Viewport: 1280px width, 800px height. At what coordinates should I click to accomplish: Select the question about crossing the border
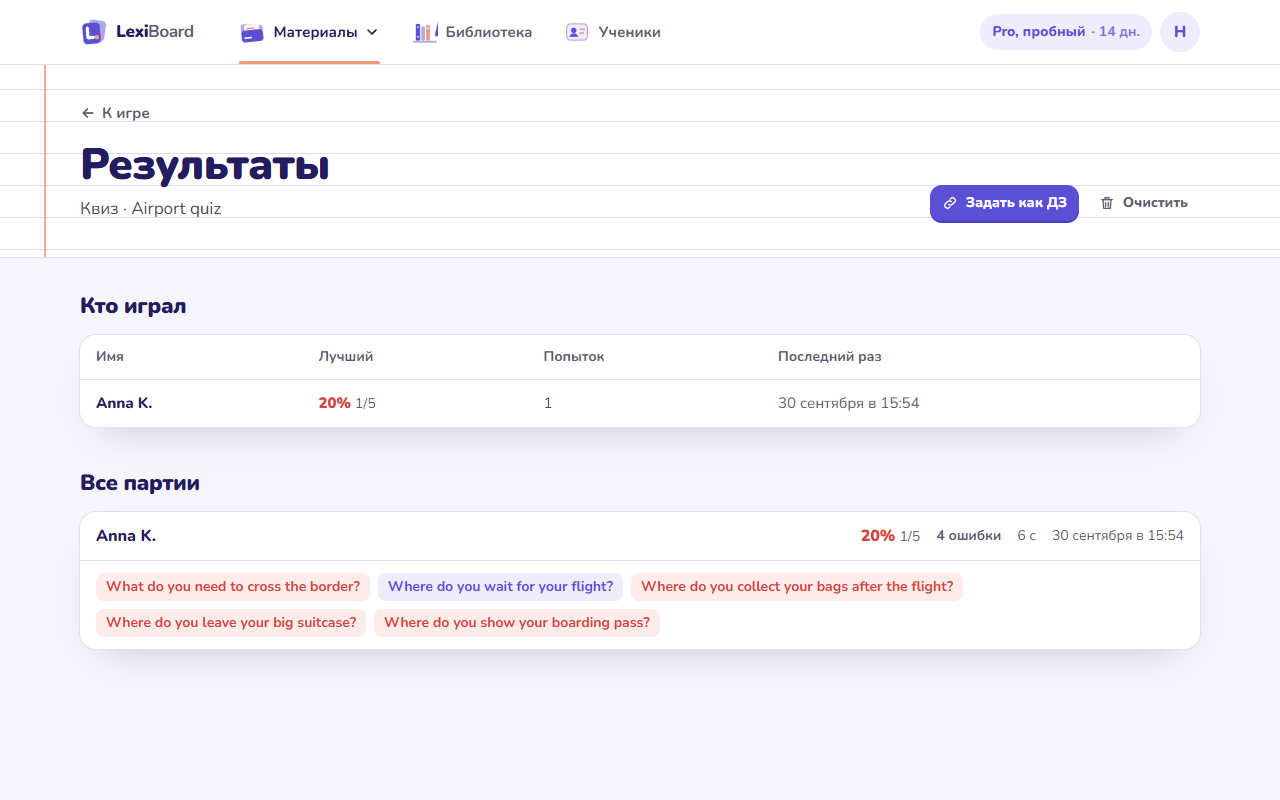pos(233,587)
